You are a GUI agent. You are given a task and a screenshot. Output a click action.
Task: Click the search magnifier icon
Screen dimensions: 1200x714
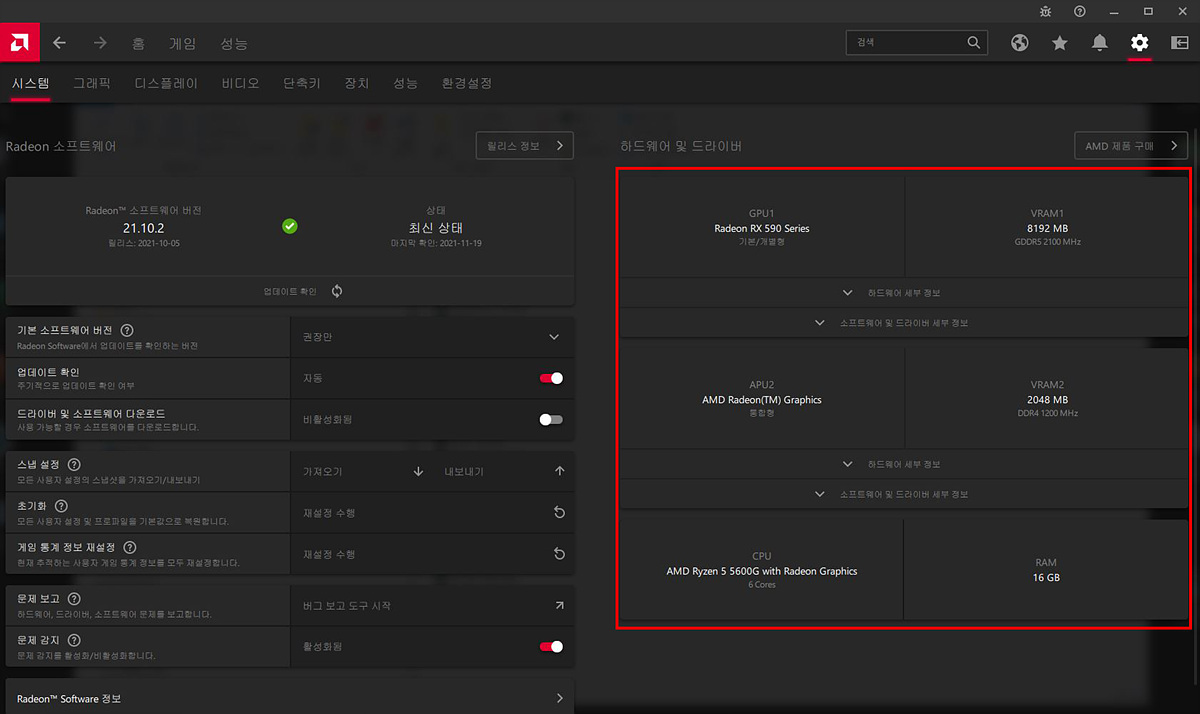(974, 43)
